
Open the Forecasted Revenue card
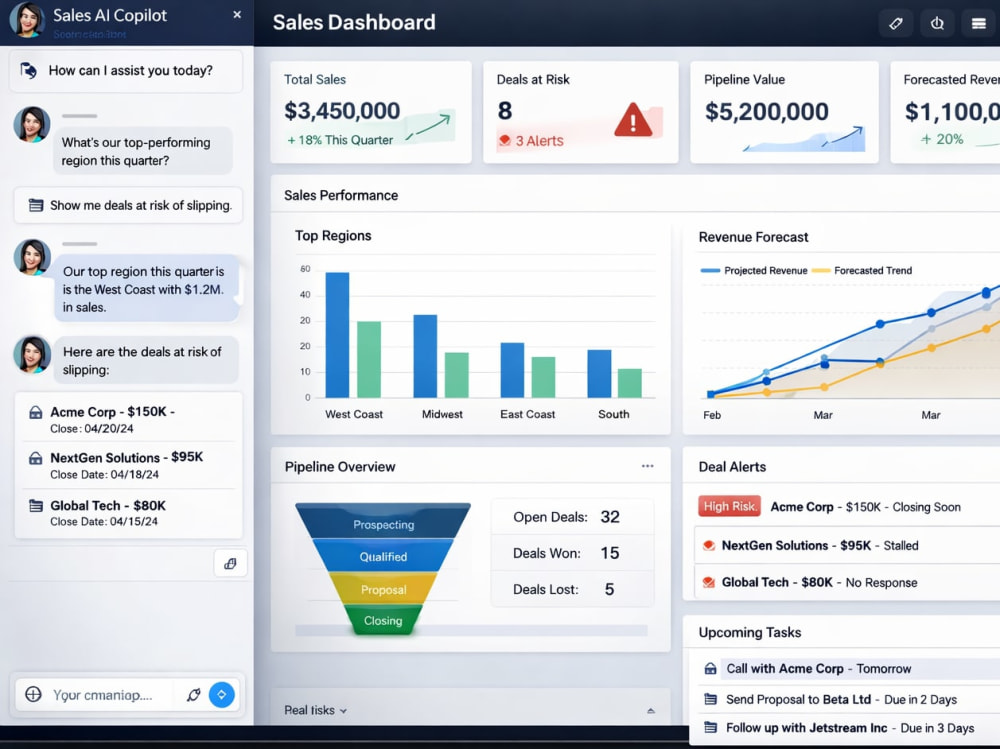click(945, 112)
